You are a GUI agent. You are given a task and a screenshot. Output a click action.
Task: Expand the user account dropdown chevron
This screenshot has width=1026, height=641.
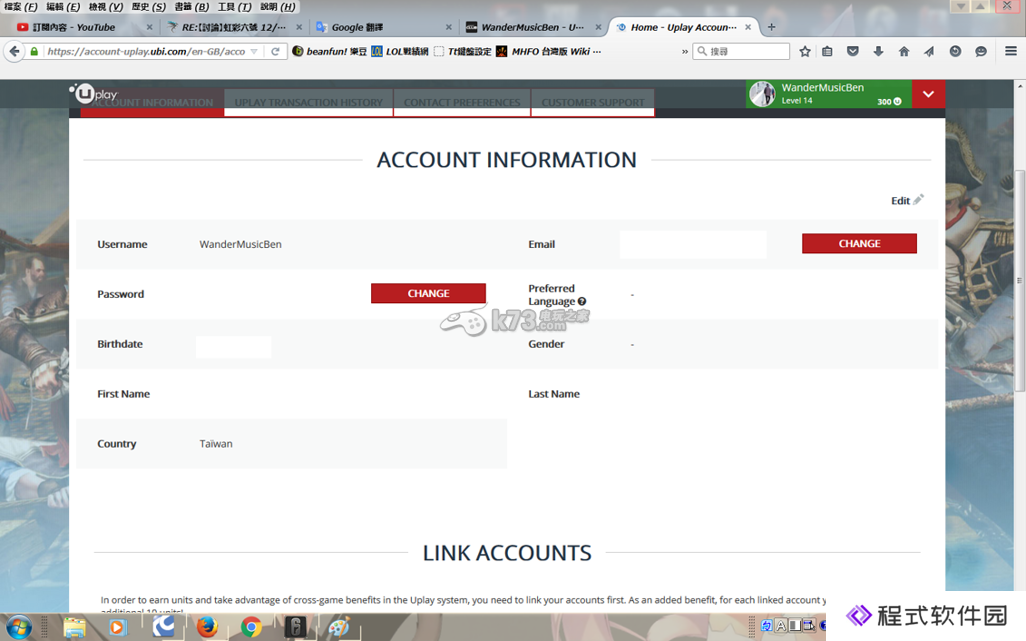(x=929, y=94)
